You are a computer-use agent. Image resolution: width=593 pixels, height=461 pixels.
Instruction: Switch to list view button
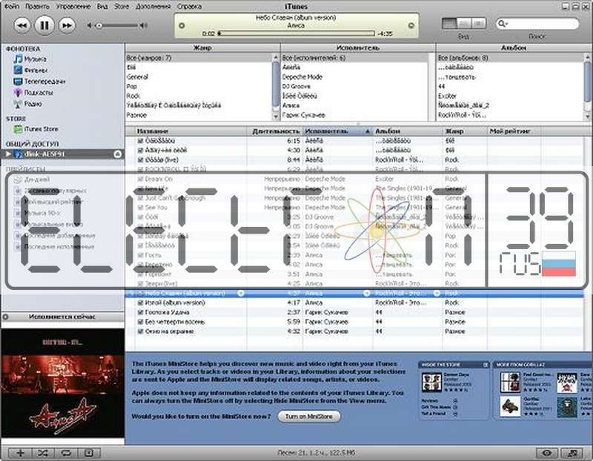click(x=449, y=23)
